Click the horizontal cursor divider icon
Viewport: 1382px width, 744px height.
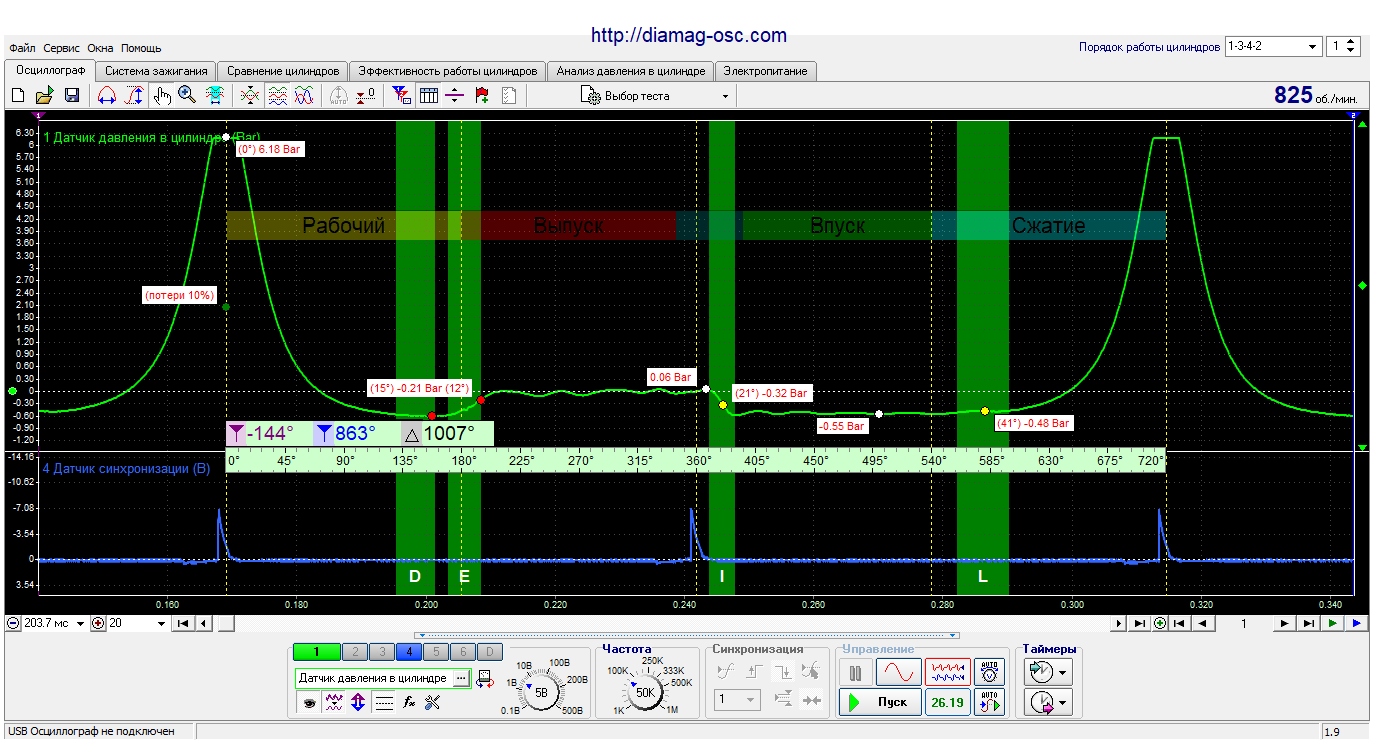point(455,96)
